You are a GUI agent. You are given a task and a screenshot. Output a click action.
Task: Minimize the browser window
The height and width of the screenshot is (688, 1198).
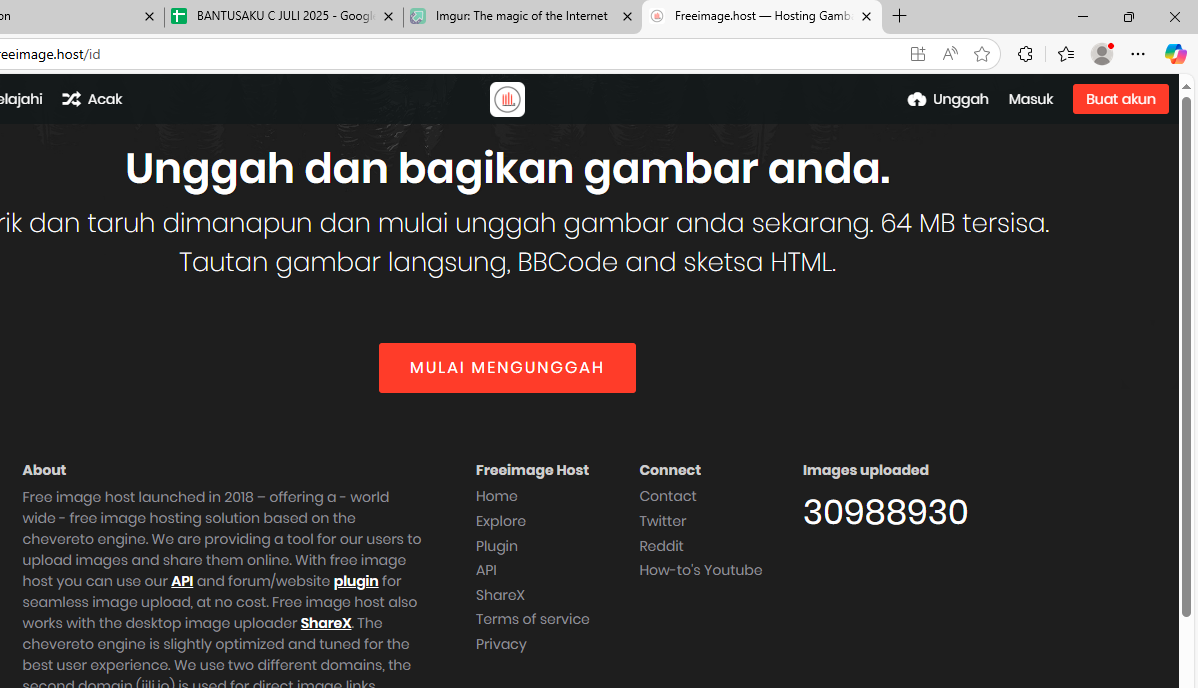pyautogui.click(x=1083, y=16)
